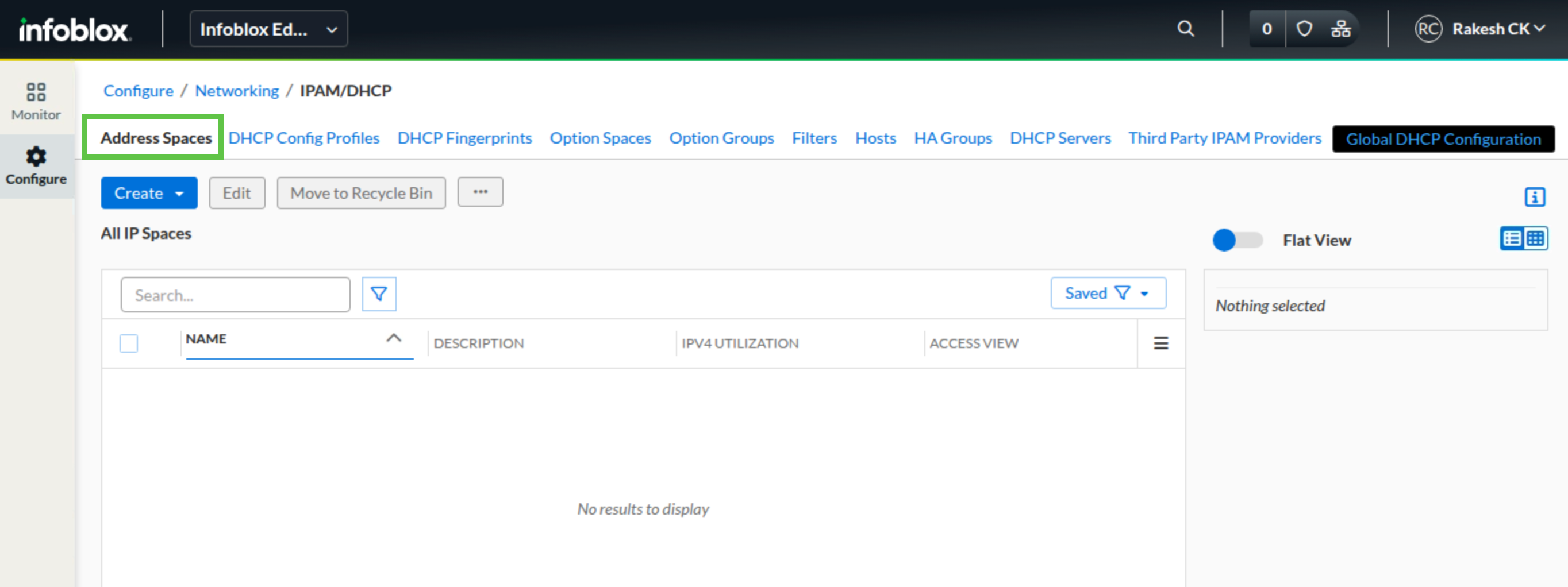1568x587 pixels.
Task: Open Monitor from the left sidebar
Action: (x=36, y=101)
